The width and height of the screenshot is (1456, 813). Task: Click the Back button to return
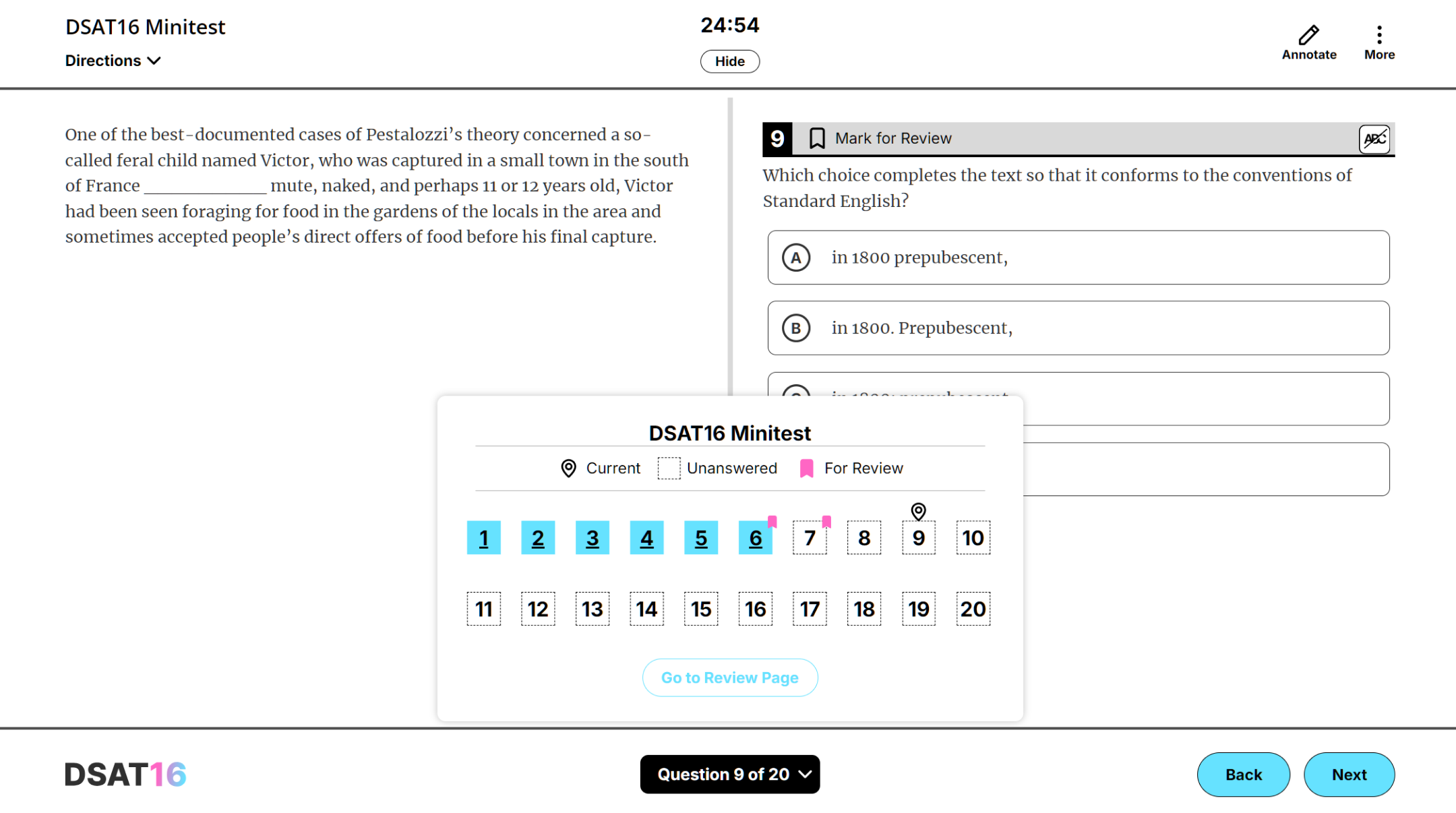coord(1243,774)
